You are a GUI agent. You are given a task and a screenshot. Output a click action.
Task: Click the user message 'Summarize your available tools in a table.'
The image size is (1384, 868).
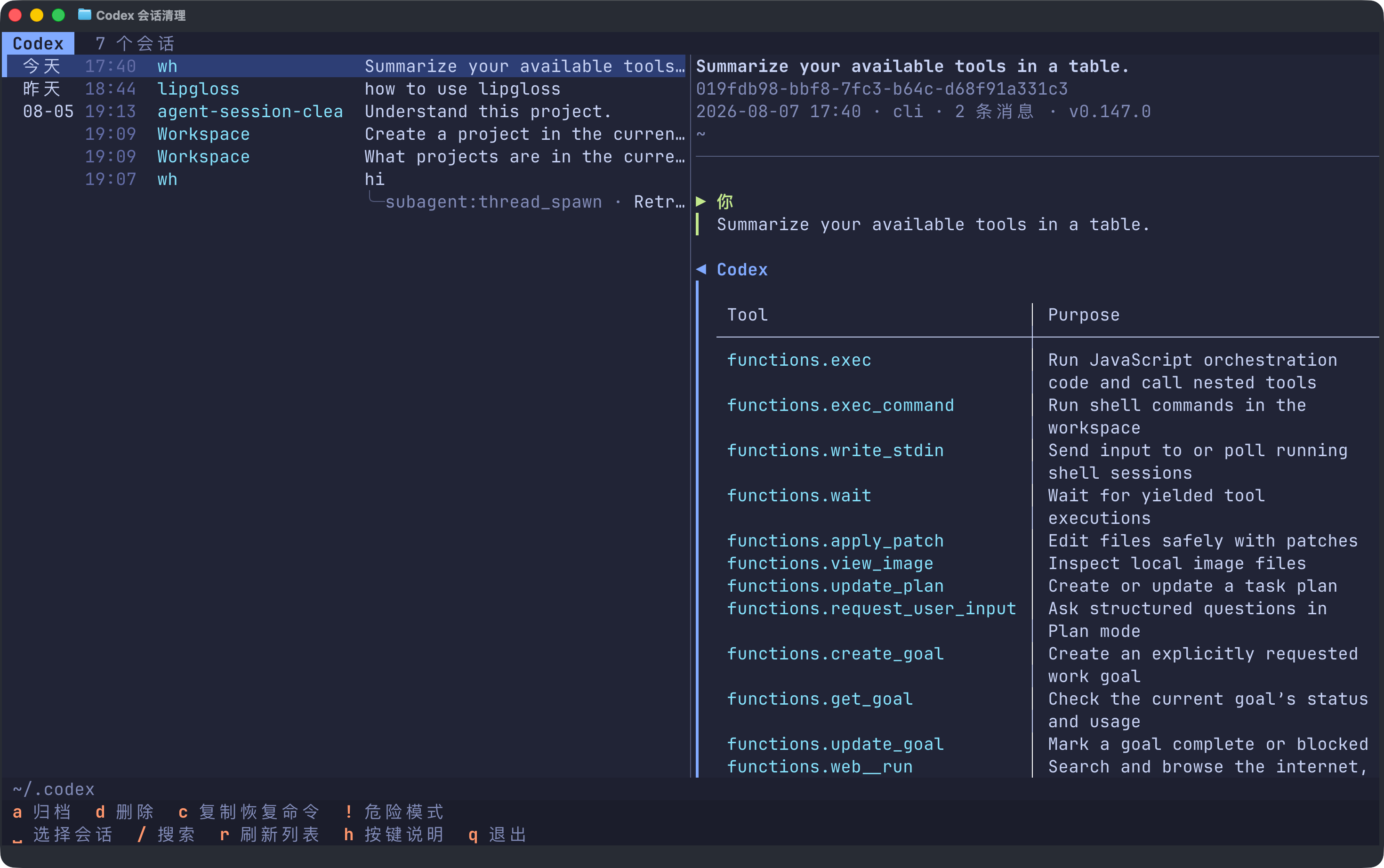(933, 225)
